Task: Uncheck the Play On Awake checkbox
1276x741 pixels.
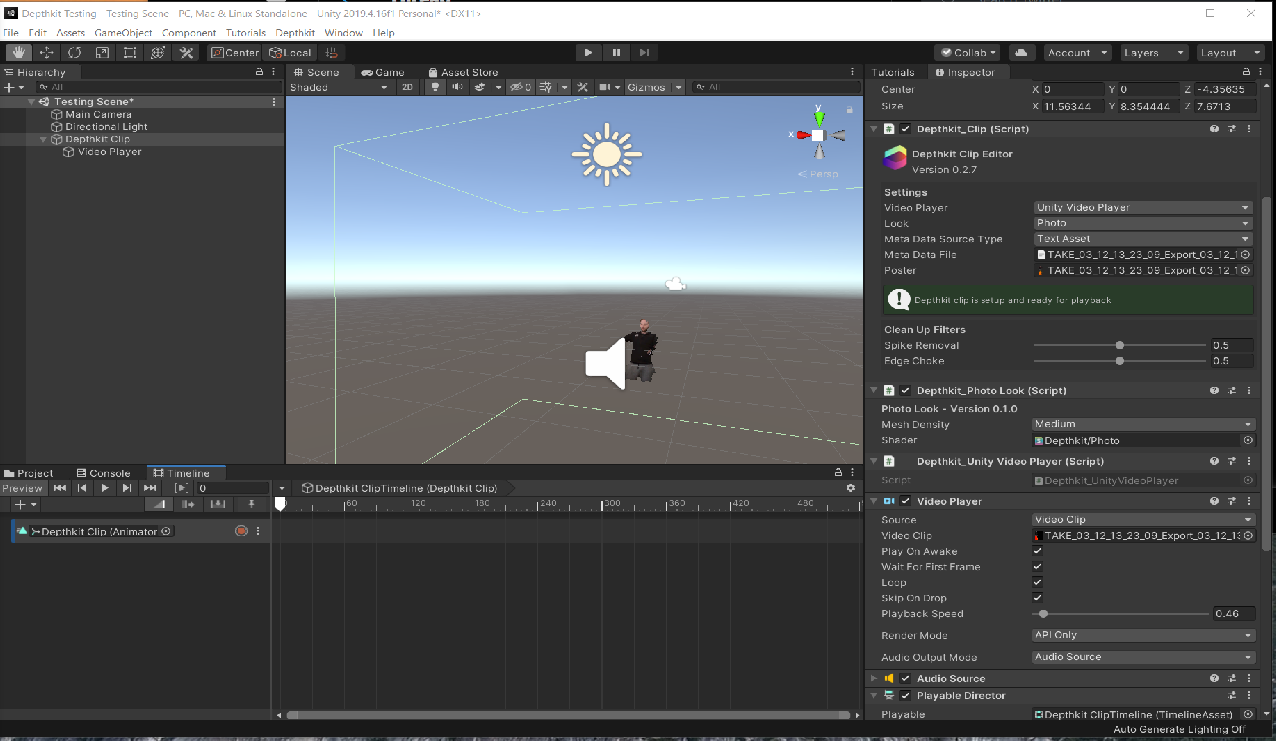Action: (x=1037, y=552)
